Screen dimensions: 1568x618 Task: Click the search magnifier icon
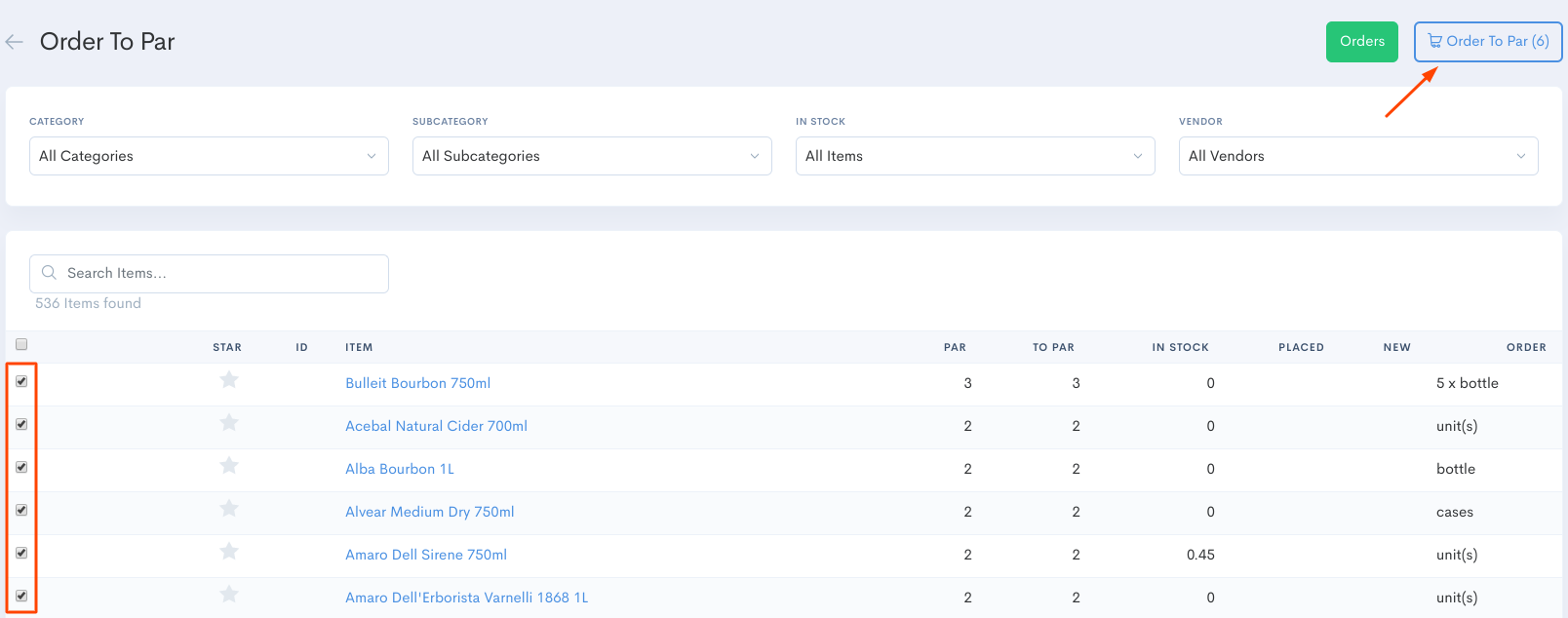point(49,273)
